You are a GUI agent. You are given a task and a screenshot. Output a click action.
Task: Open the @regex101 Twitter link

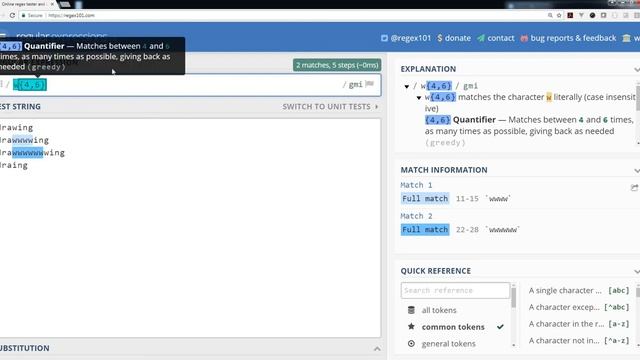point(411,38)
